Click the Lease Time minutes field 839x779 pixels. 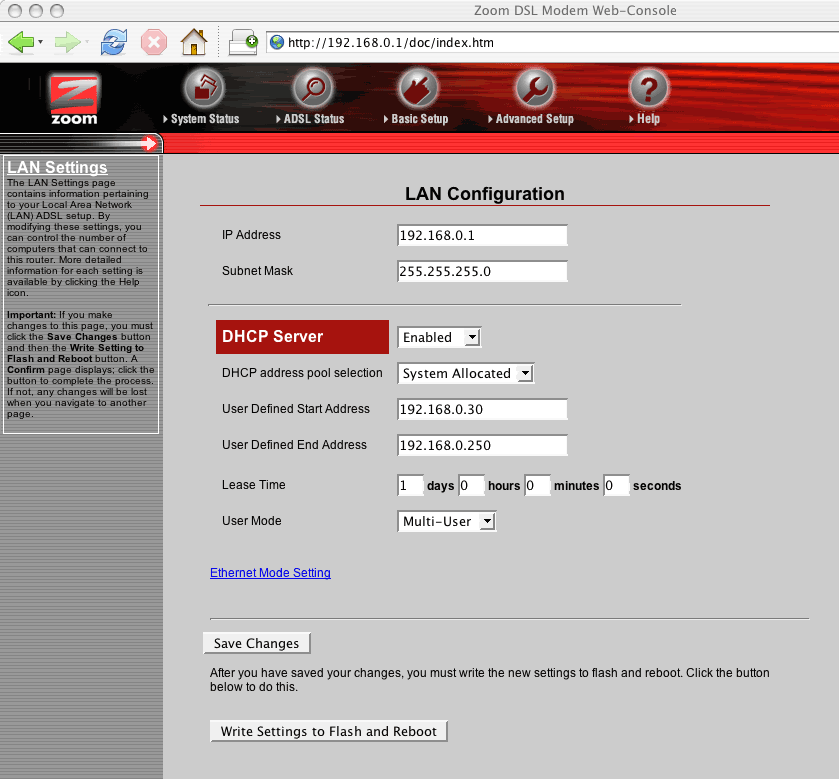[537, 485]
